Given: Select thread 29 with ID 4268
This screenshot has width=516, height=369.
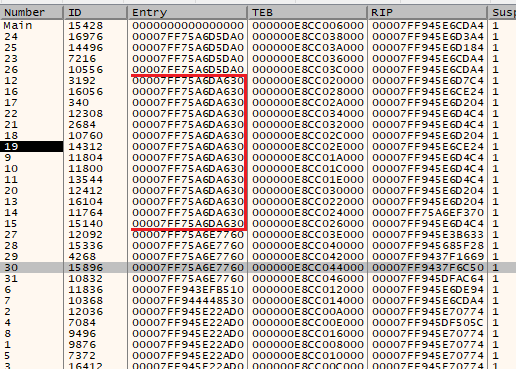Looking at the screenshot, I should point(258,257).
